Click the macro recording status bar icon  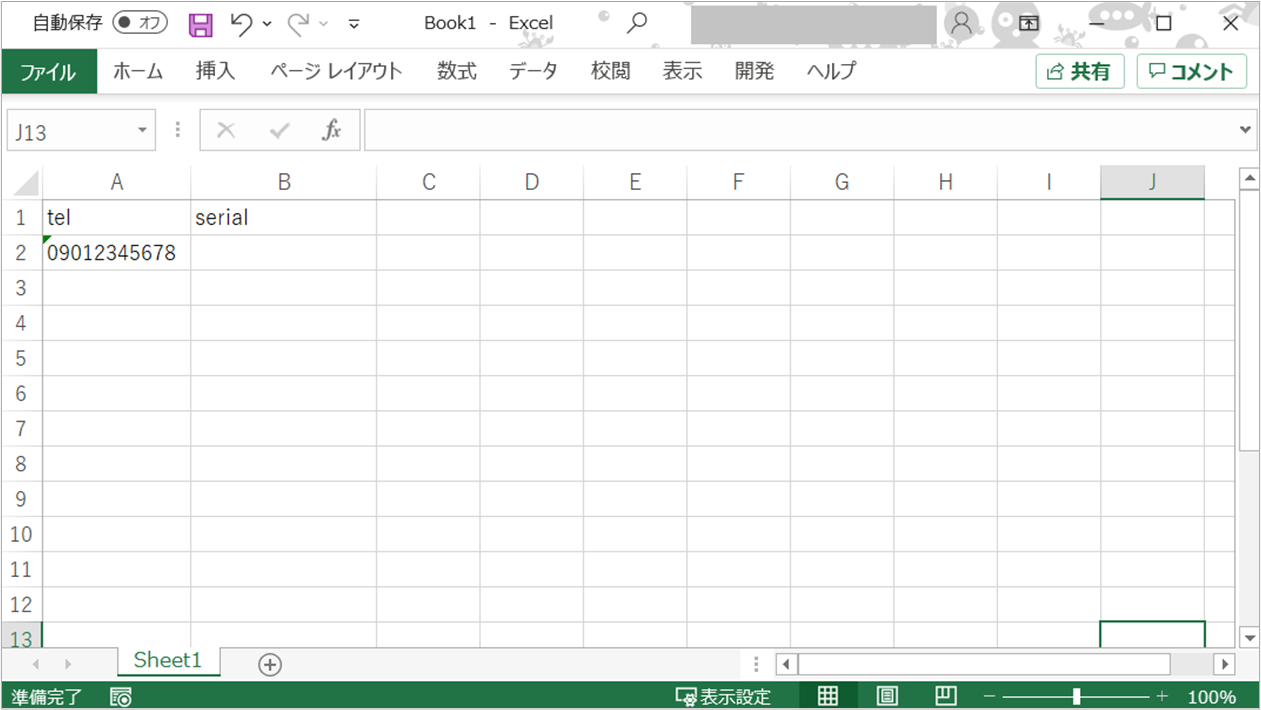[x=121, y=697]
